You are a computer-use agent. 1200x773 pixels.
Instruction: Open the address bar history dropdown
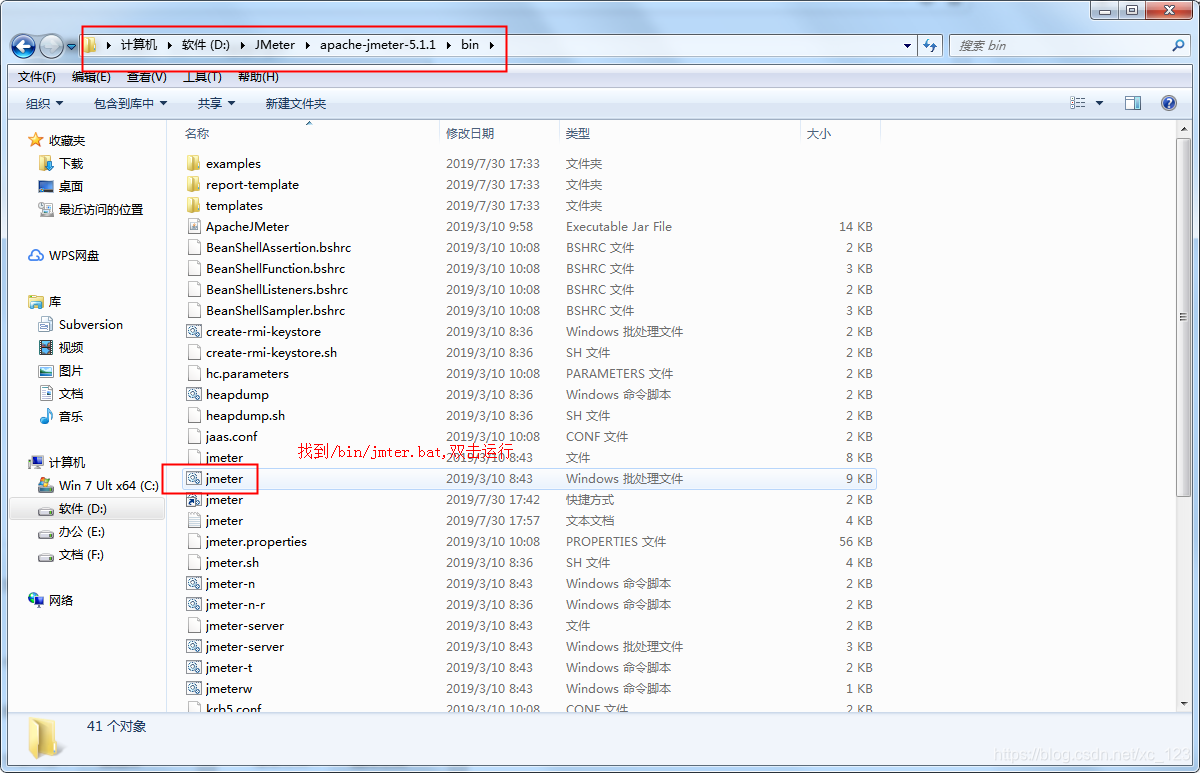coord(907,46)
